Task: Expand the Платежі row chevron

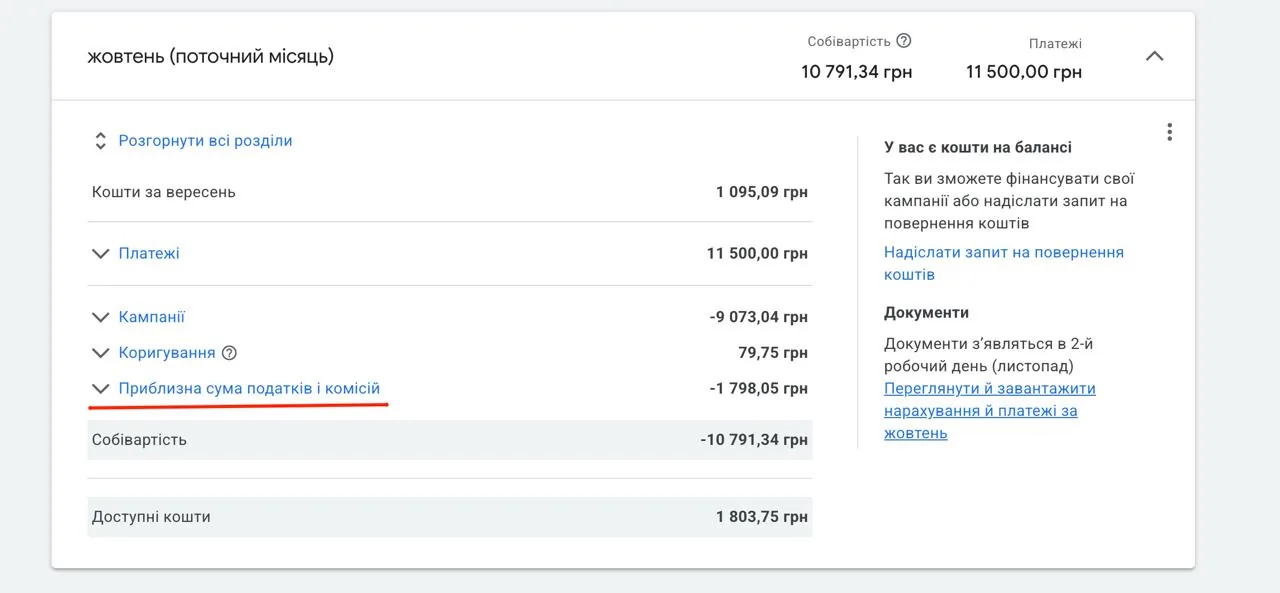Action: coord(100,254)
